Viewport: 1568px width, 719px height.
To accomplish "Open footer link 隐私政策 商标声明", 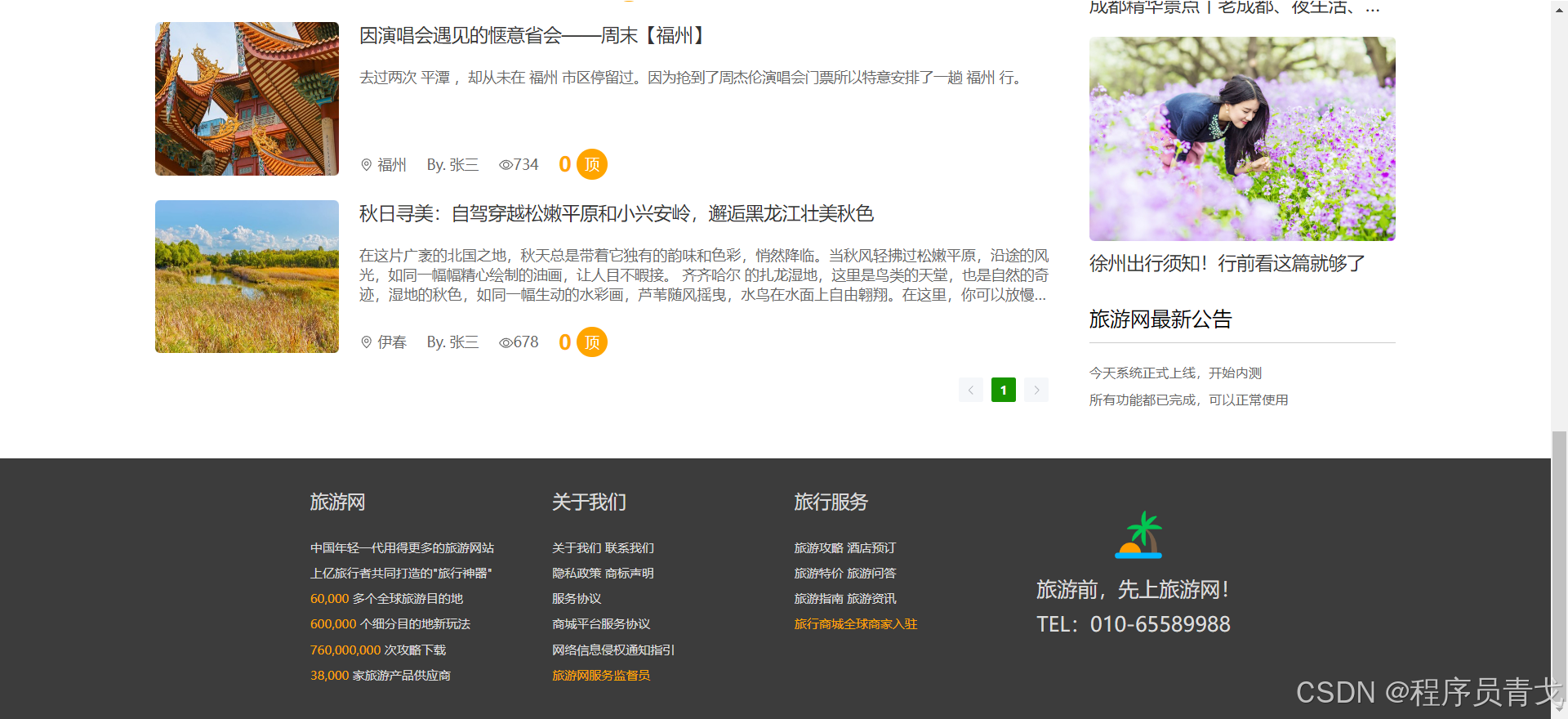I will pos(603,574).
